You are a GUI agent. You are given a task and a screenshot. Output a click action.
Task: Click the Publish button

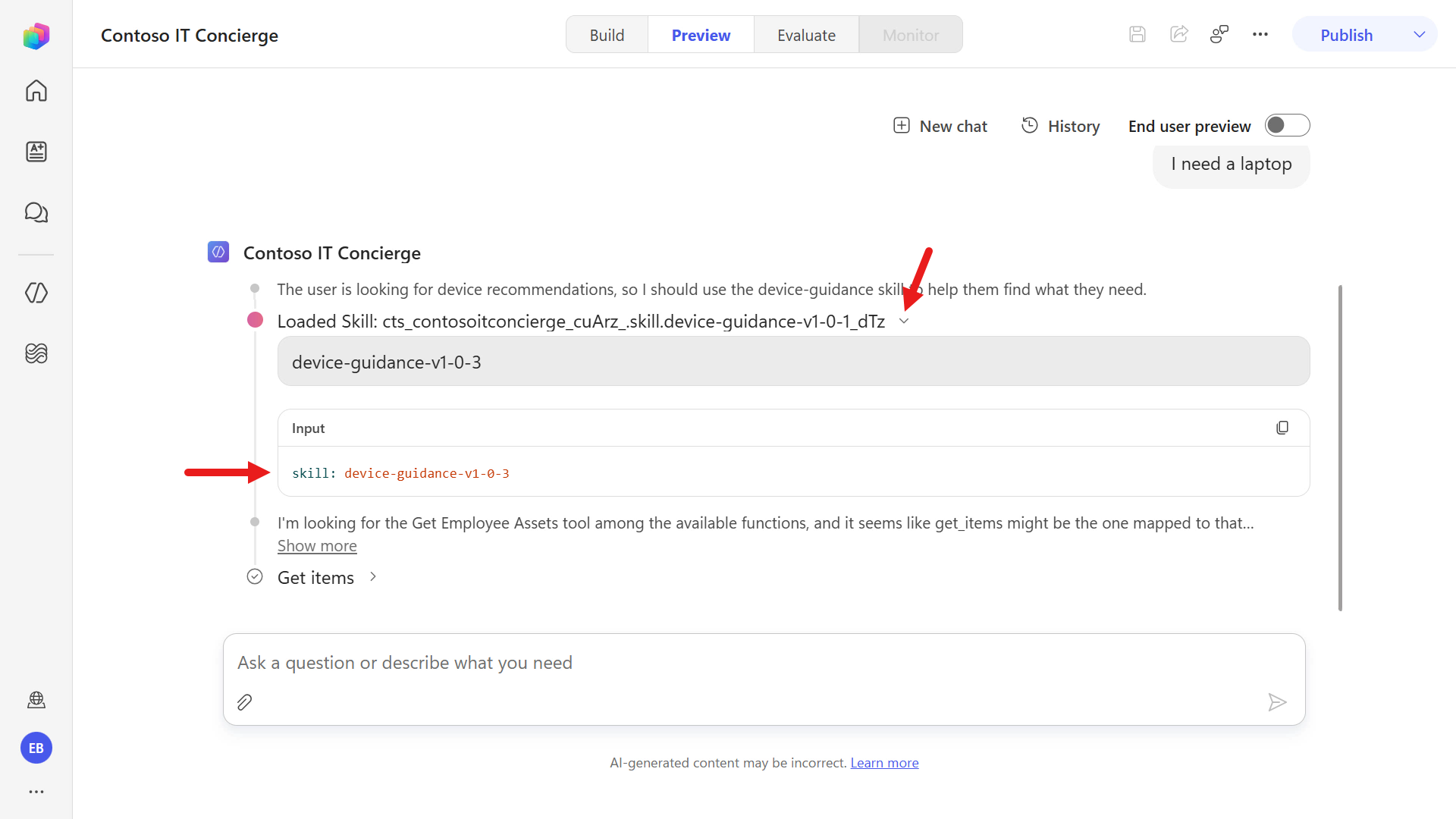point(1346,35)
